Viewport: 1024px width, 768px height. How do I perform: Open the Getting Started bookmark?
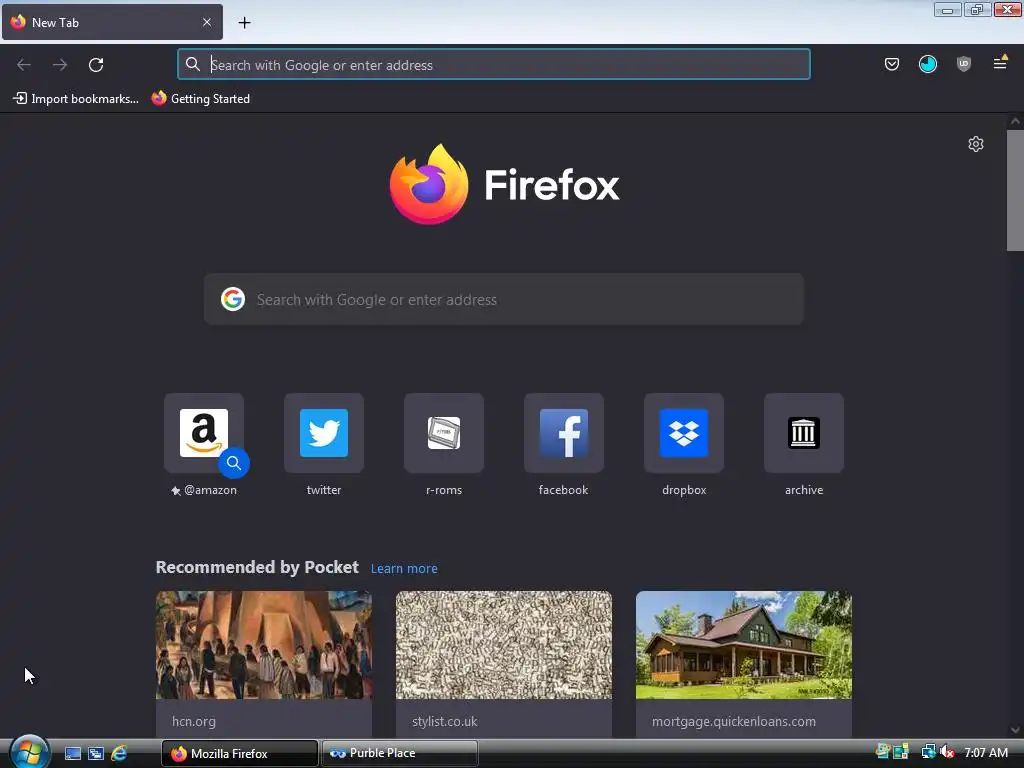200,99
